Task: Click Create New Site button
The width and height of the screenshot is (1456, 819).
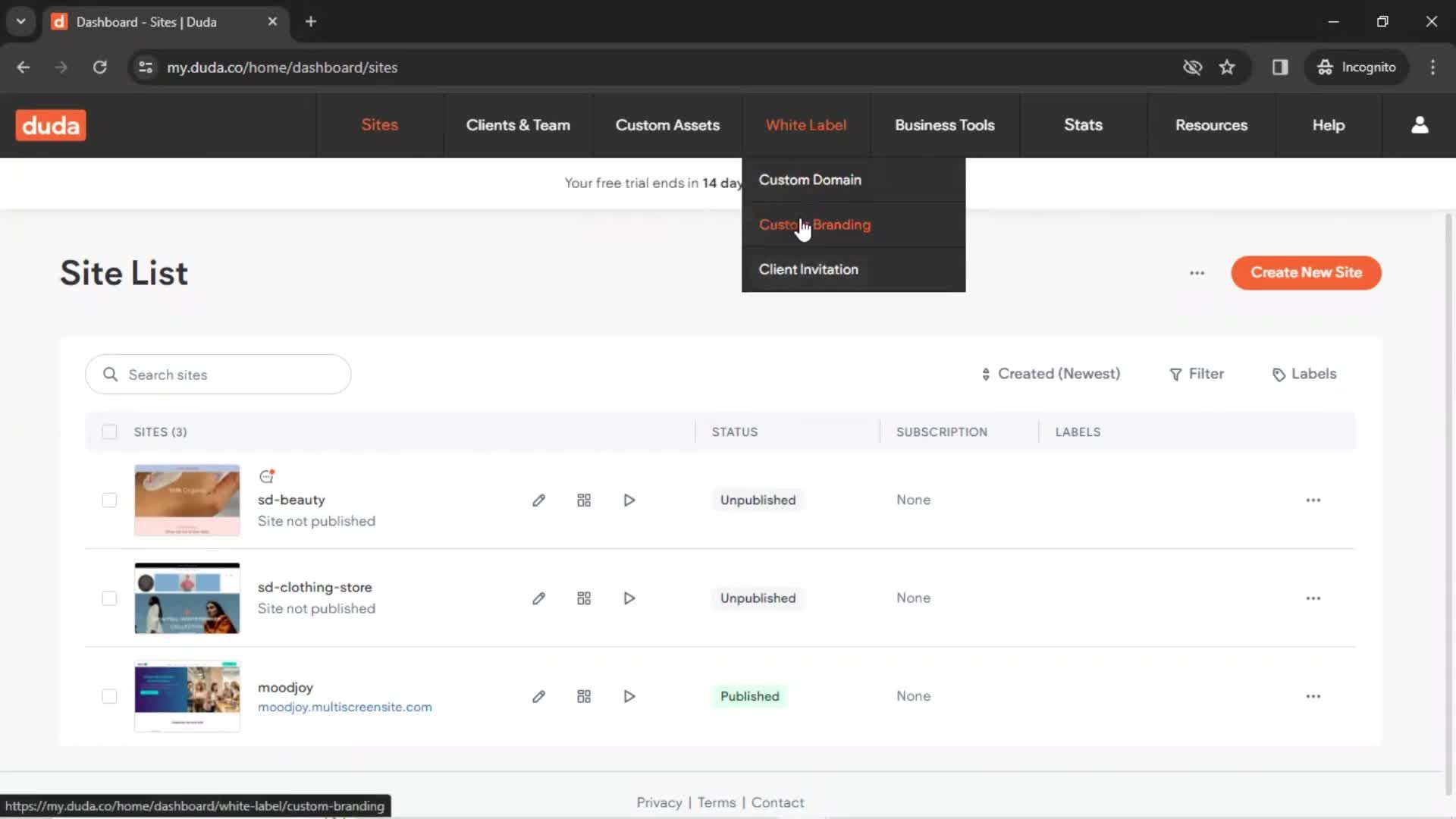Action: [x=1306, y=273]
